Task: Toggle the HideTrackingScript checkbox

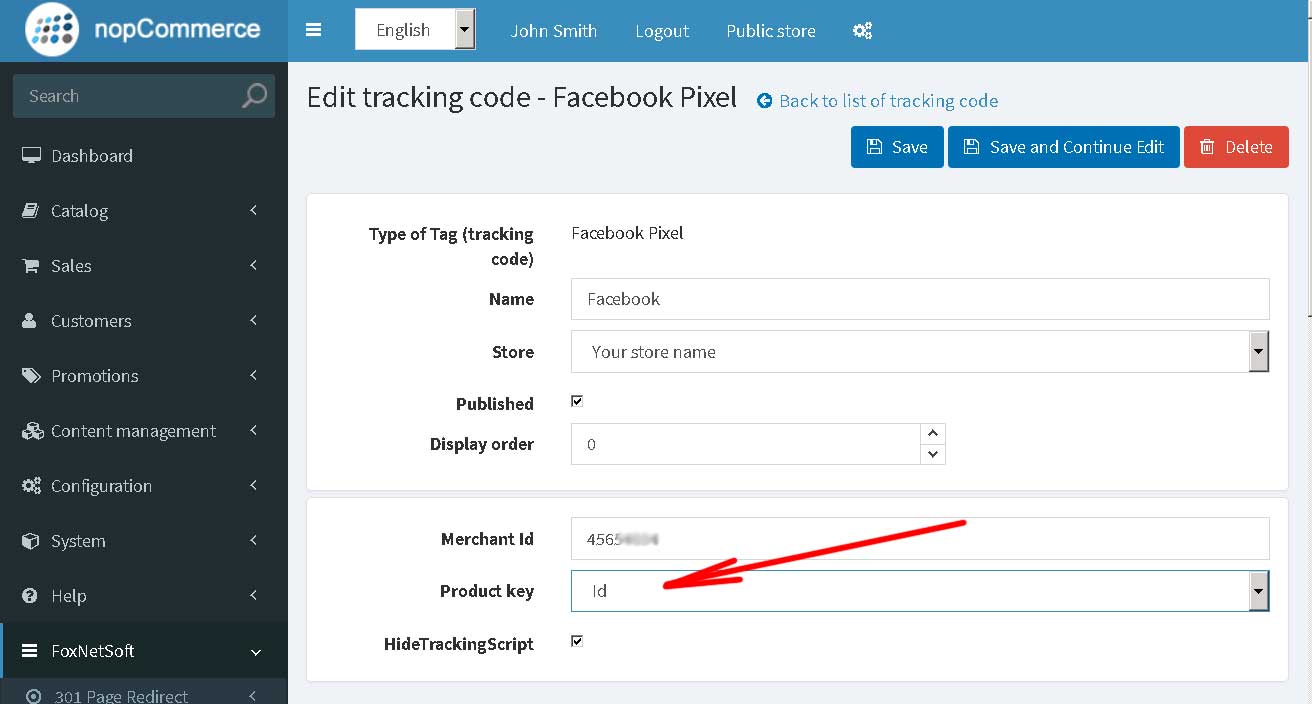Action: (577, 641)
